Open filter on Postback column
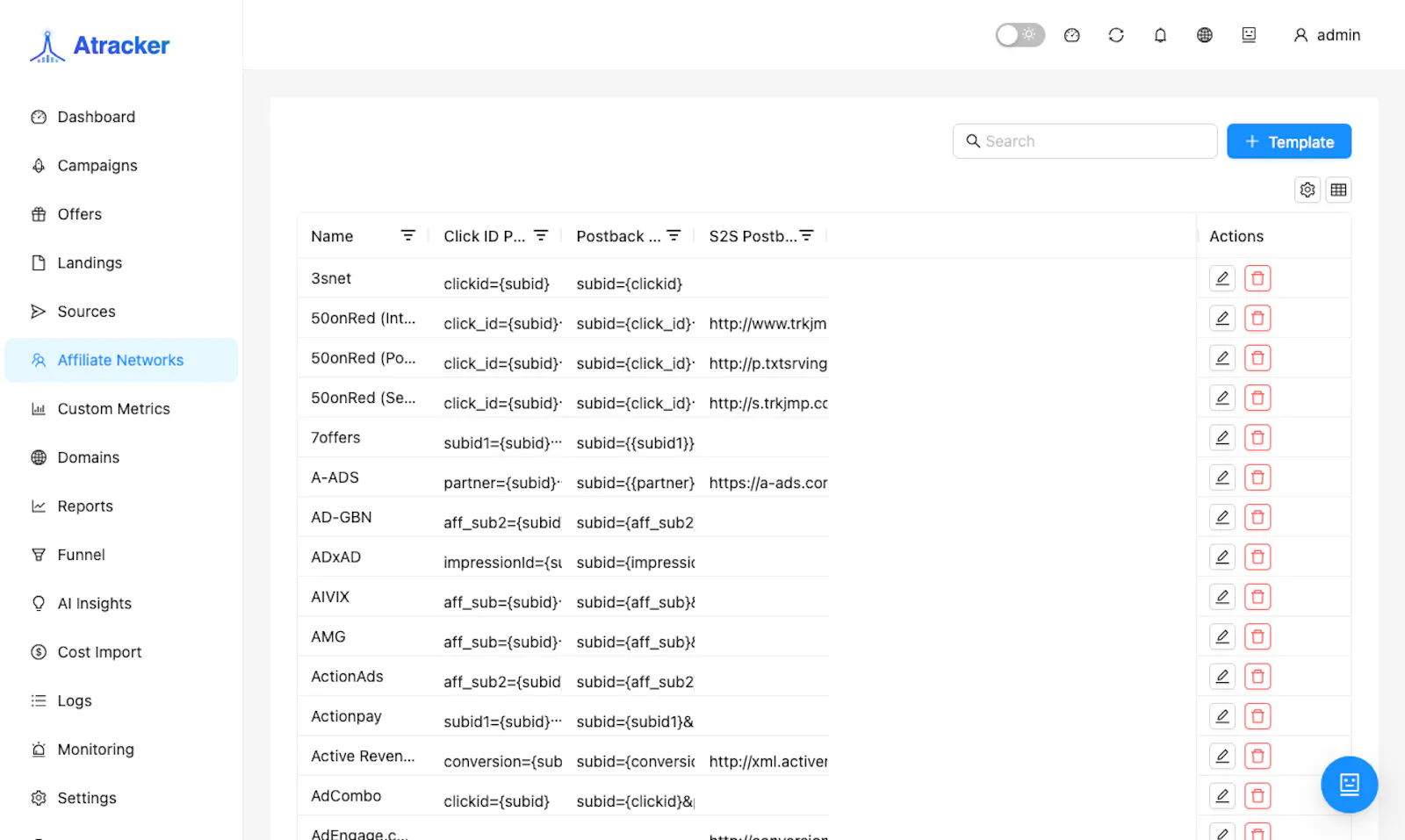 pos(674,235)
